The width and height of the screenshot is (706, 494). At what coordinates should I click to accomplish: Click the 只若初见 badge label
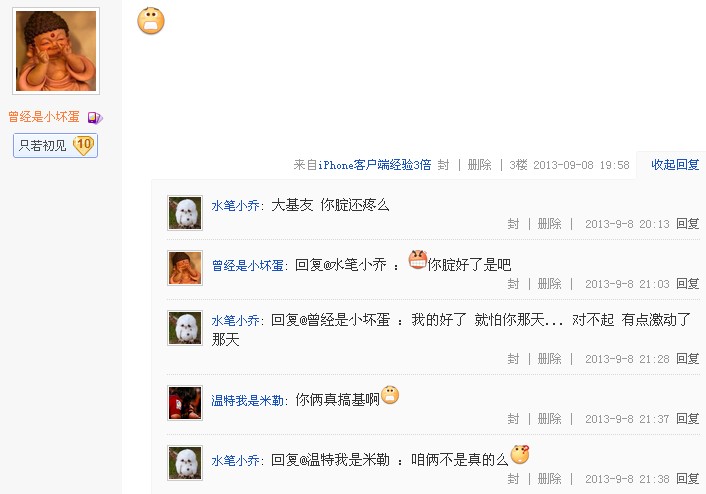(x=43, y=146)
